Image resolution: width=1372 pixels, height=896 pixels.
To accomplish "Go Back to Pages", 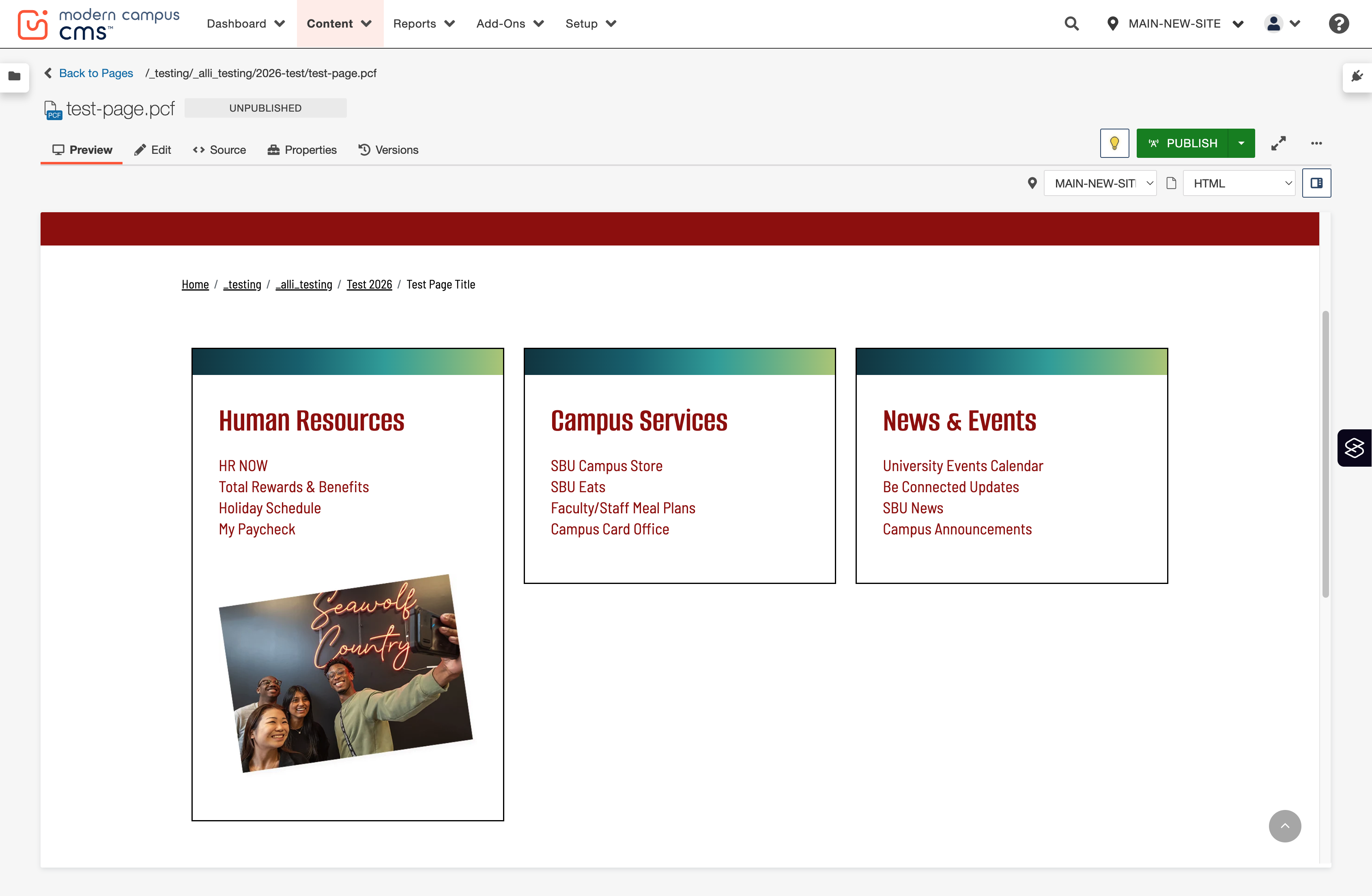I will 89,73.
